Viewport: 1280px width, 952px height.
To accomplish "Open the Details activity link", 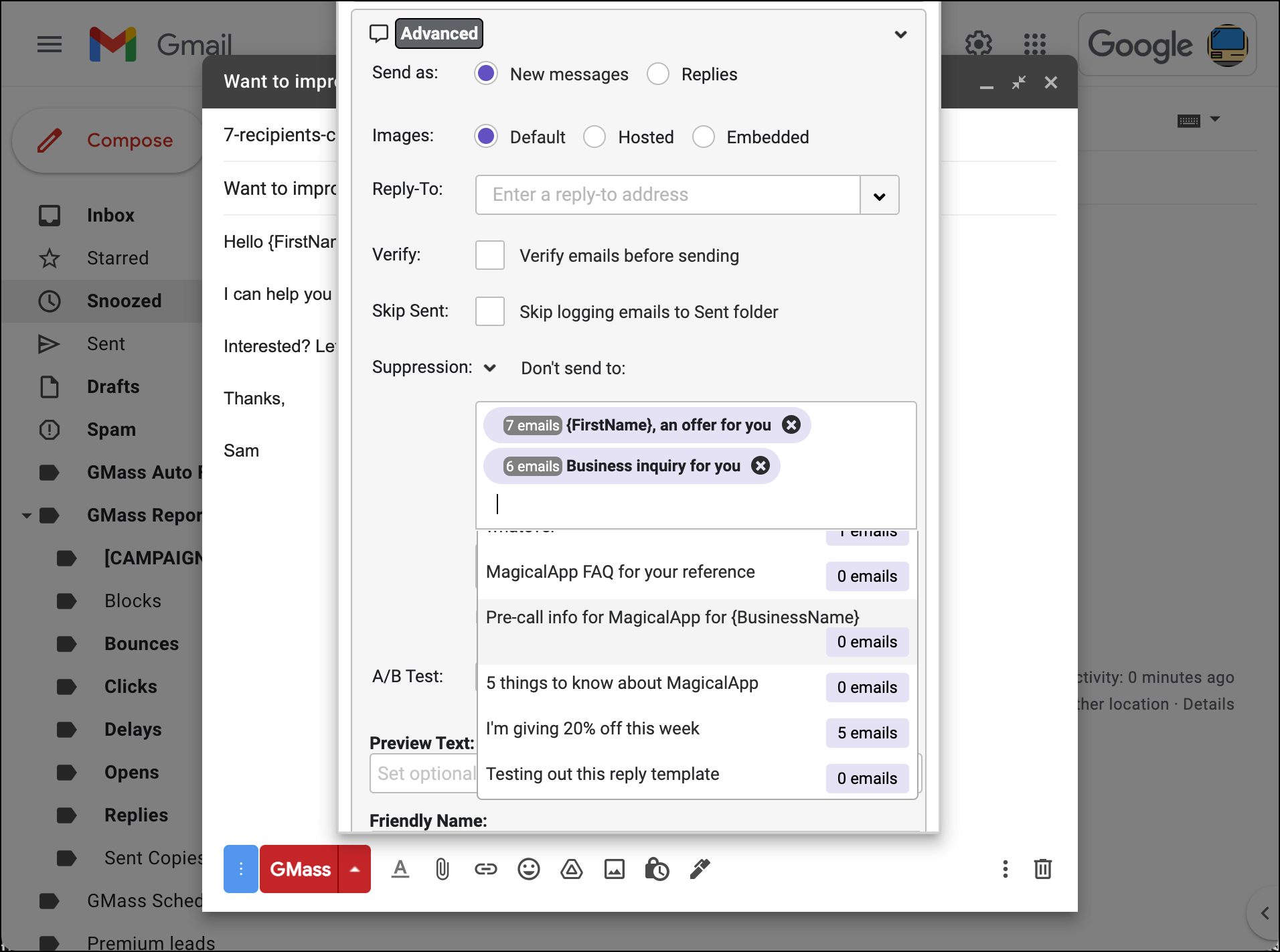I will 1208,704.
